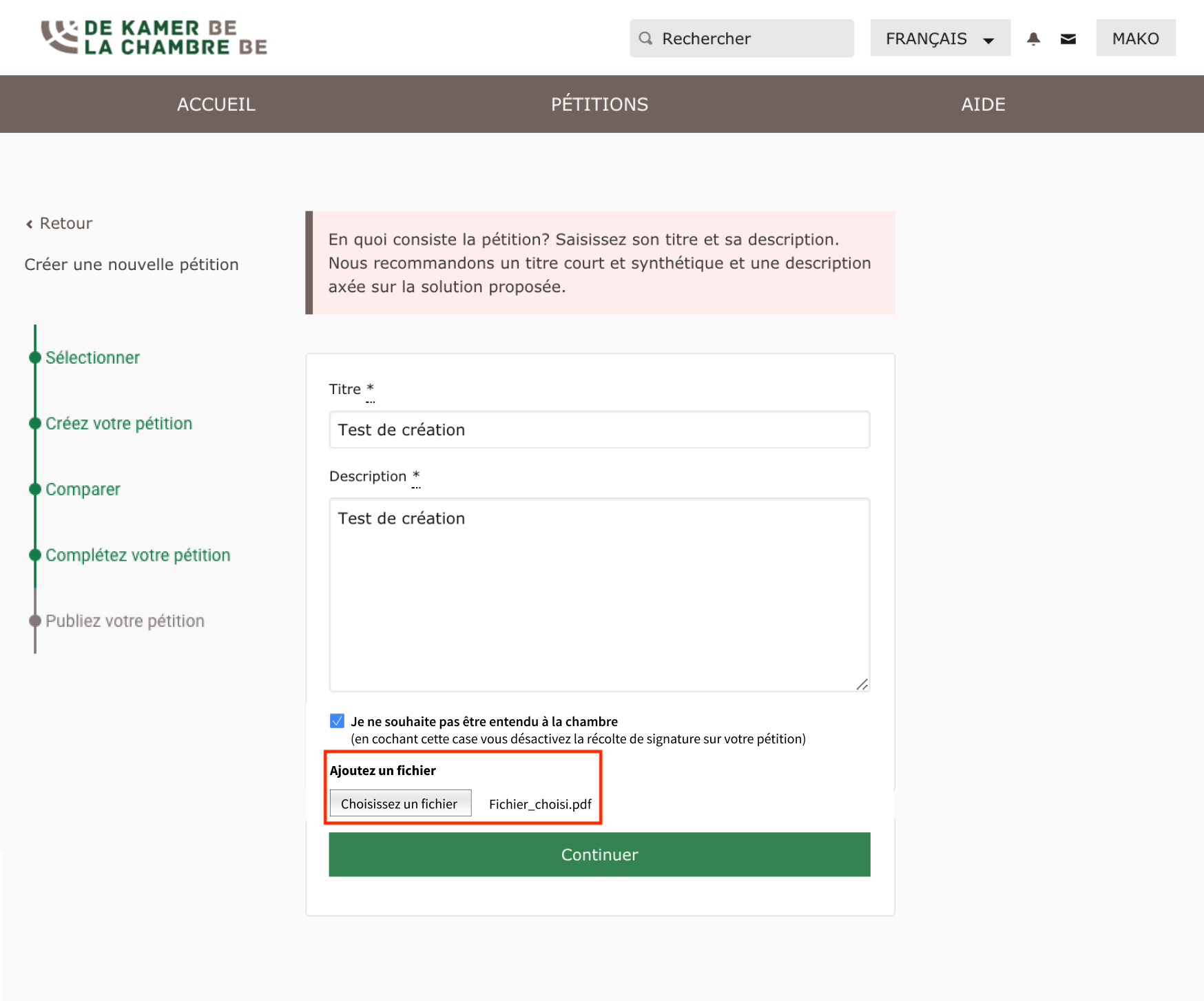Go to ACCUEIL menu item
This screenshot has height=1001, width=1204.
coord(216,104)
